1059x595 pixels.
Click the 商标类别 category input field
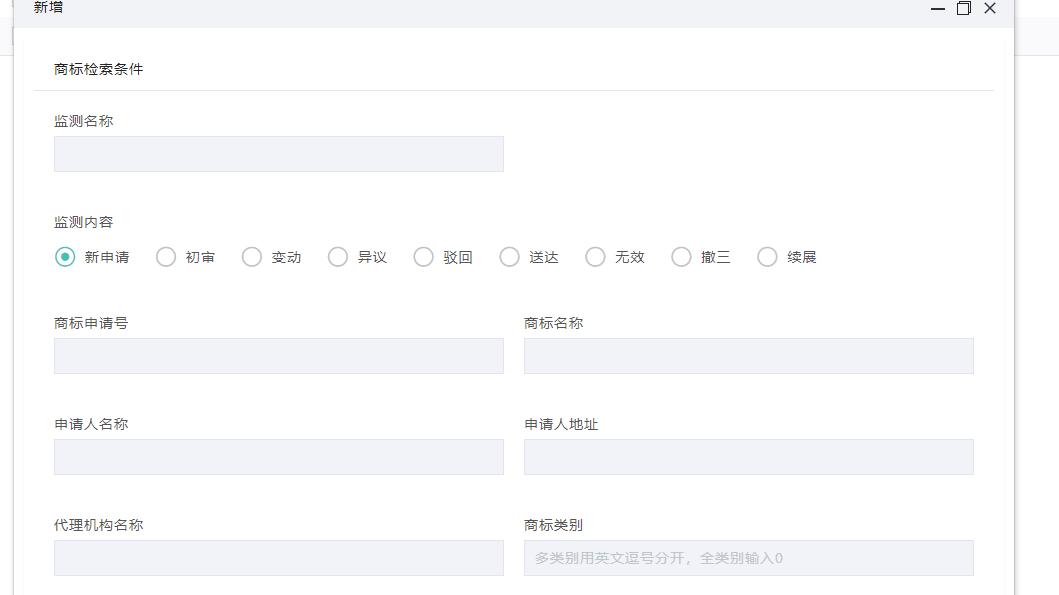click(x=748, y=558)
